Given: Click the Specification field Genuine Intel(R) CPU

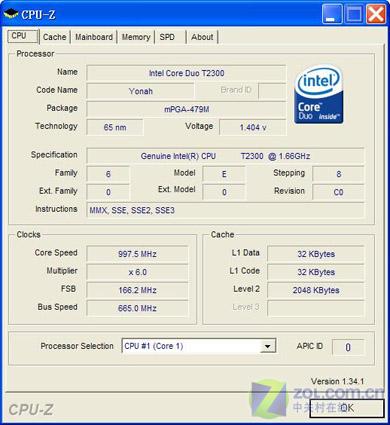Looking at the screenshot, I should click(x=225, y=156).
